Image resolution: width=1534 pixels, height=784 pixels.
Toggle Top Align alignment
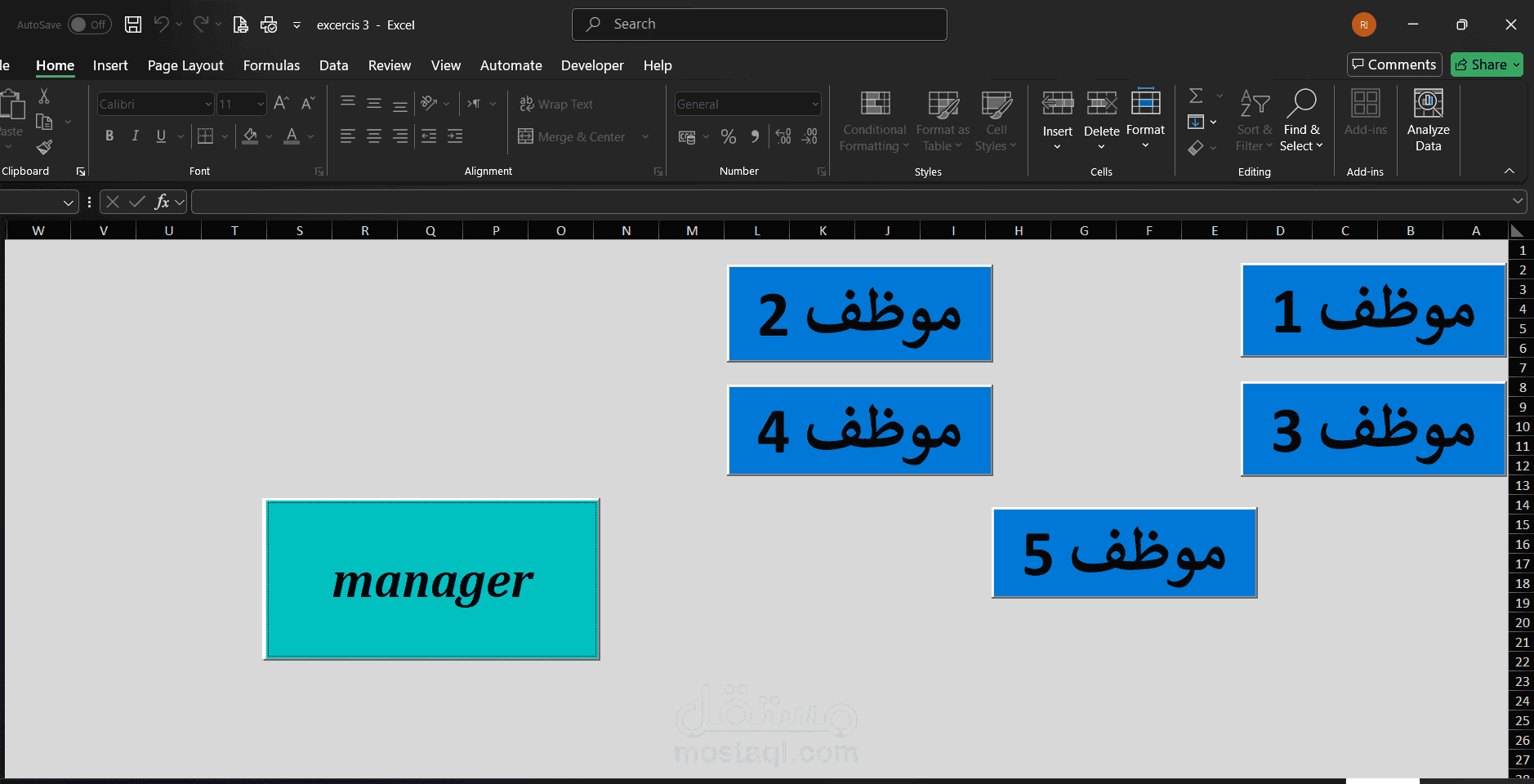[x=348, y=103]
